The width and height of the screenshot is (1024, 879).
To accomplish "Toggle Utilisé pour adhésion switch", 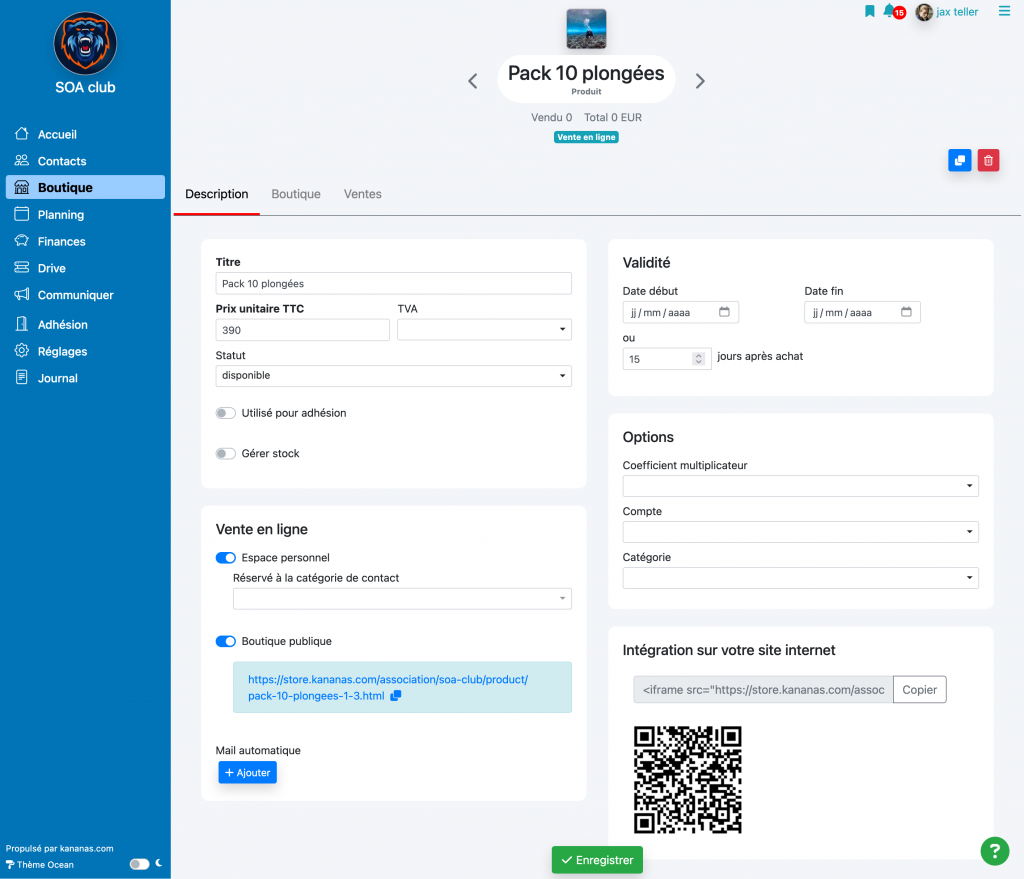I will click(x=225, y=413).
